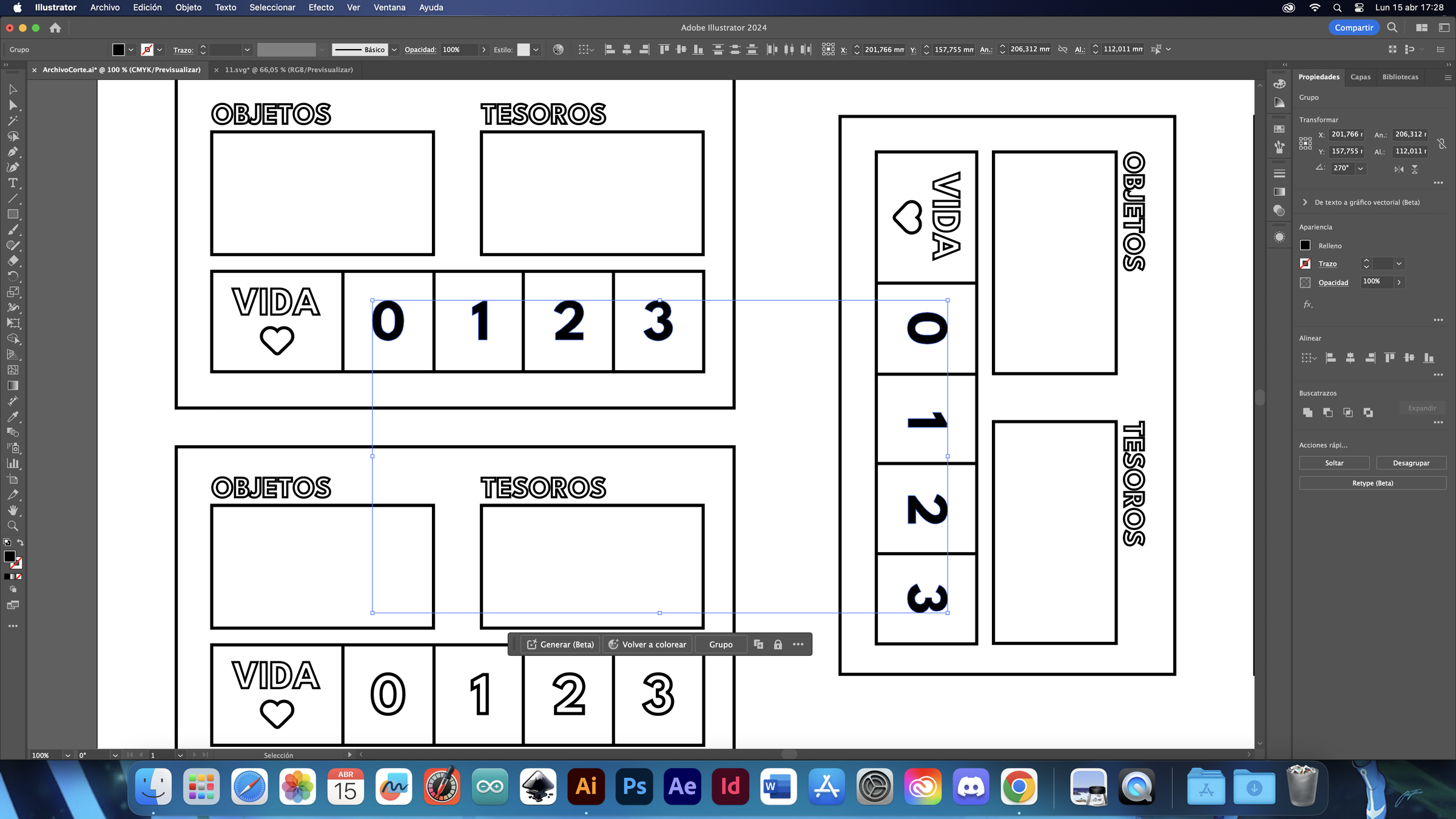Open the Efecto menu
The image size is (1456, 819).
point(321,7)
